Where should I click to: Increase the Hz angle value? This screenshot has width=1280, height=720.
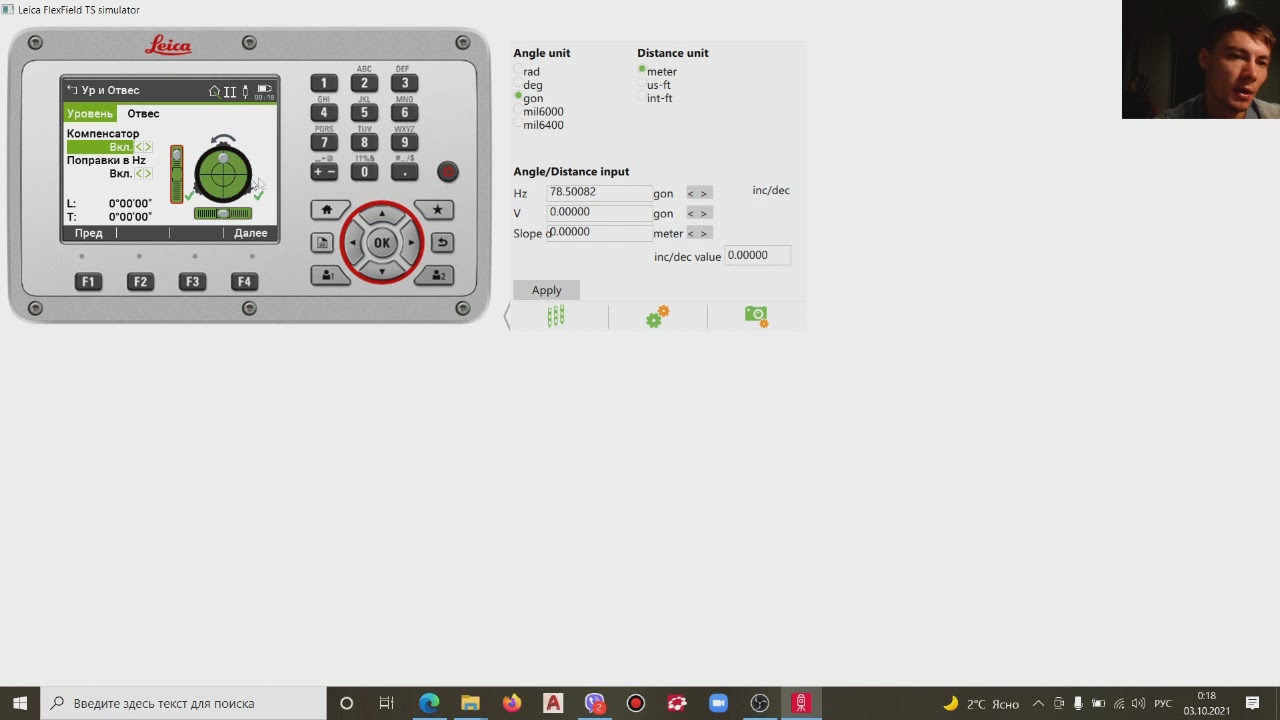(x=704, y=194)
